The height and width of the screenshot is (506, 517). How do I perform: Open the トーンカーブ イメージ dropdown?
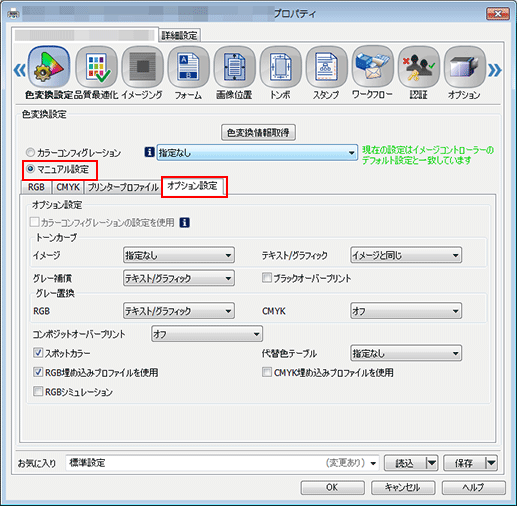click(179, 256)
